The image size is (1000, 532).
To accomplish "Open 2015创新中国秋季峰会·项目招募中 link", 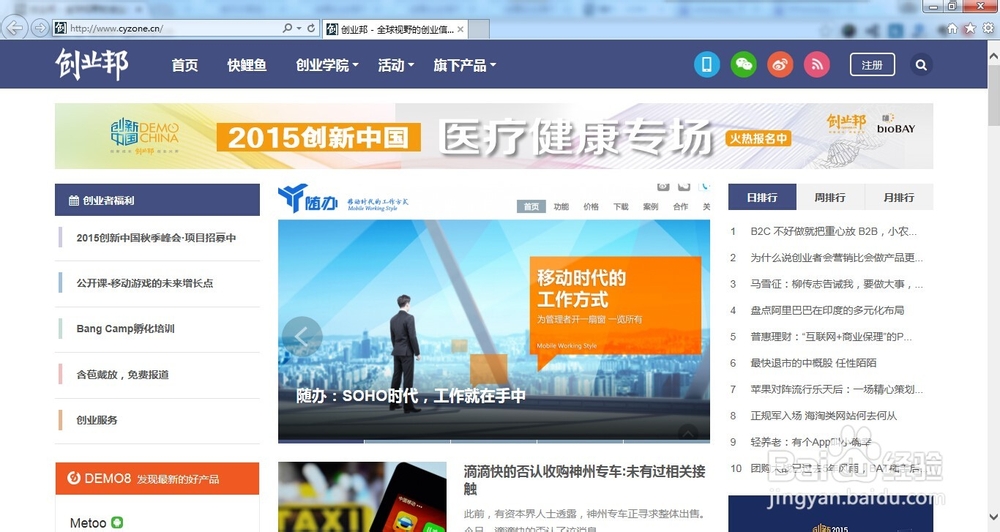I will (156, 237).
